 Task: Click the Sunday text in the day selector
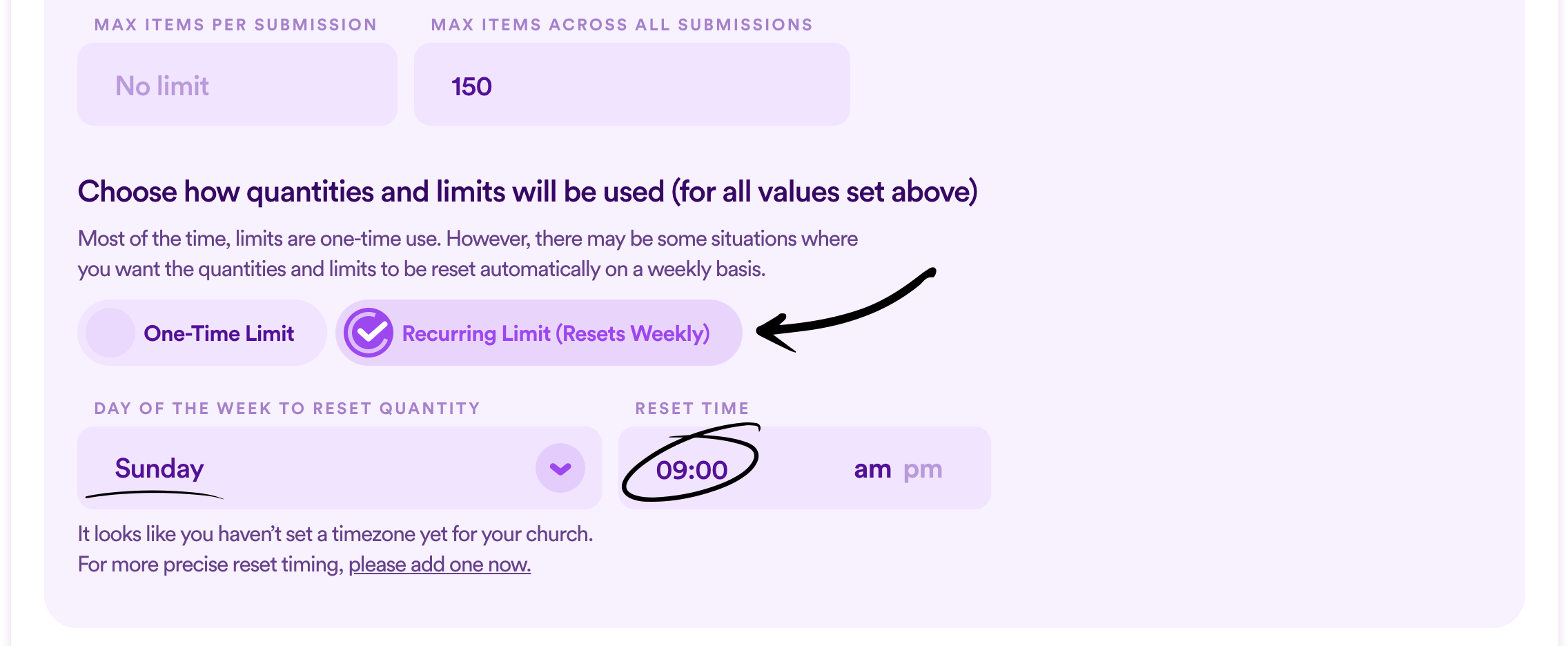click(x=160, y=469)
